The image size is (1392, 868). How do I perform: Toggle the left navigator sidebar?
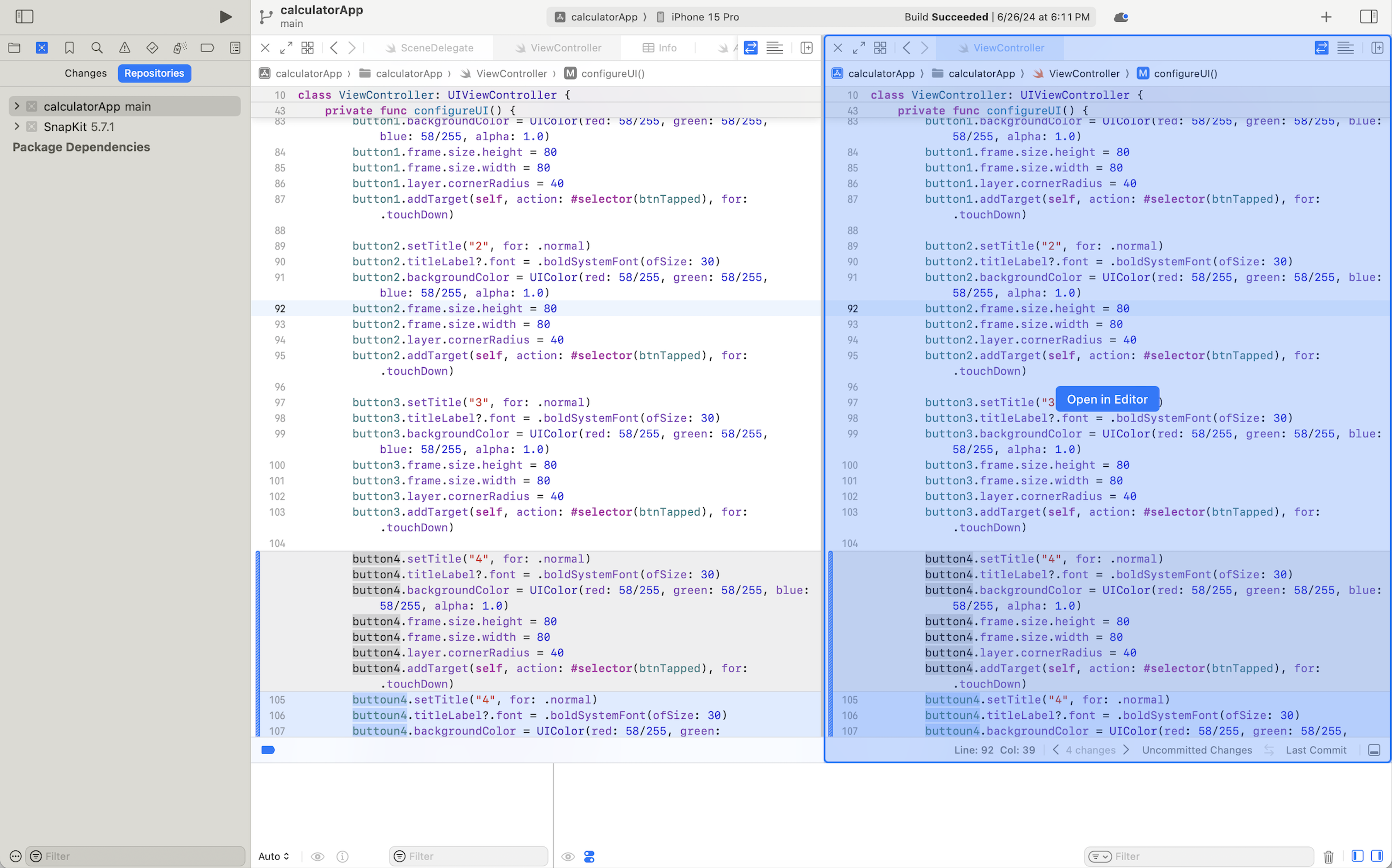tap(24, 17)
